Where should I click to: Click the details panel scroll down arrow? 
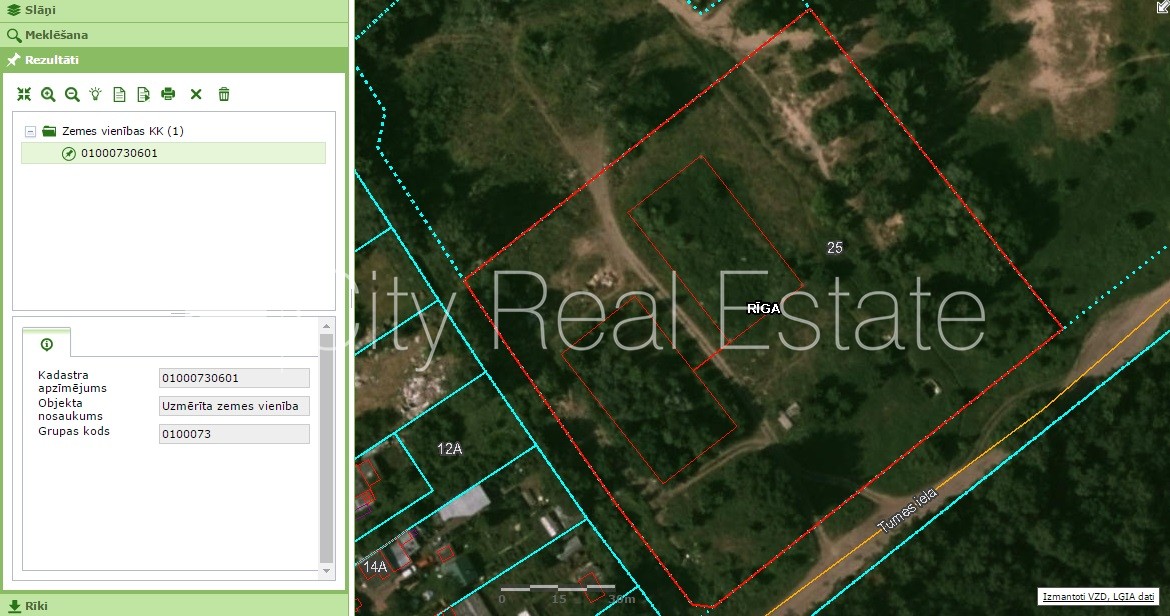click(326, 570)
